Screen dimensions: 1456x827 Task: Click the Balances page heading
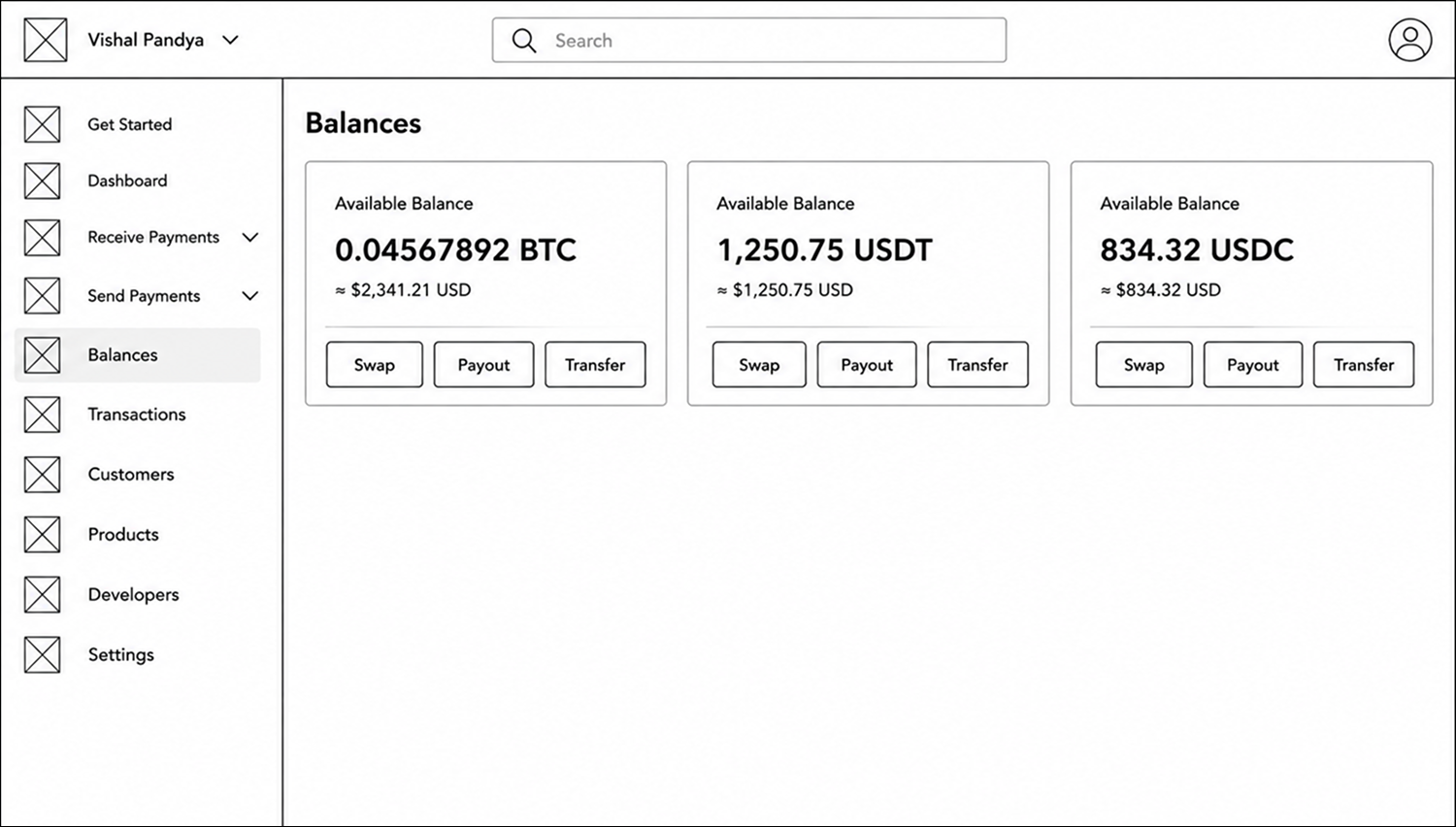[x=363, y=123]
